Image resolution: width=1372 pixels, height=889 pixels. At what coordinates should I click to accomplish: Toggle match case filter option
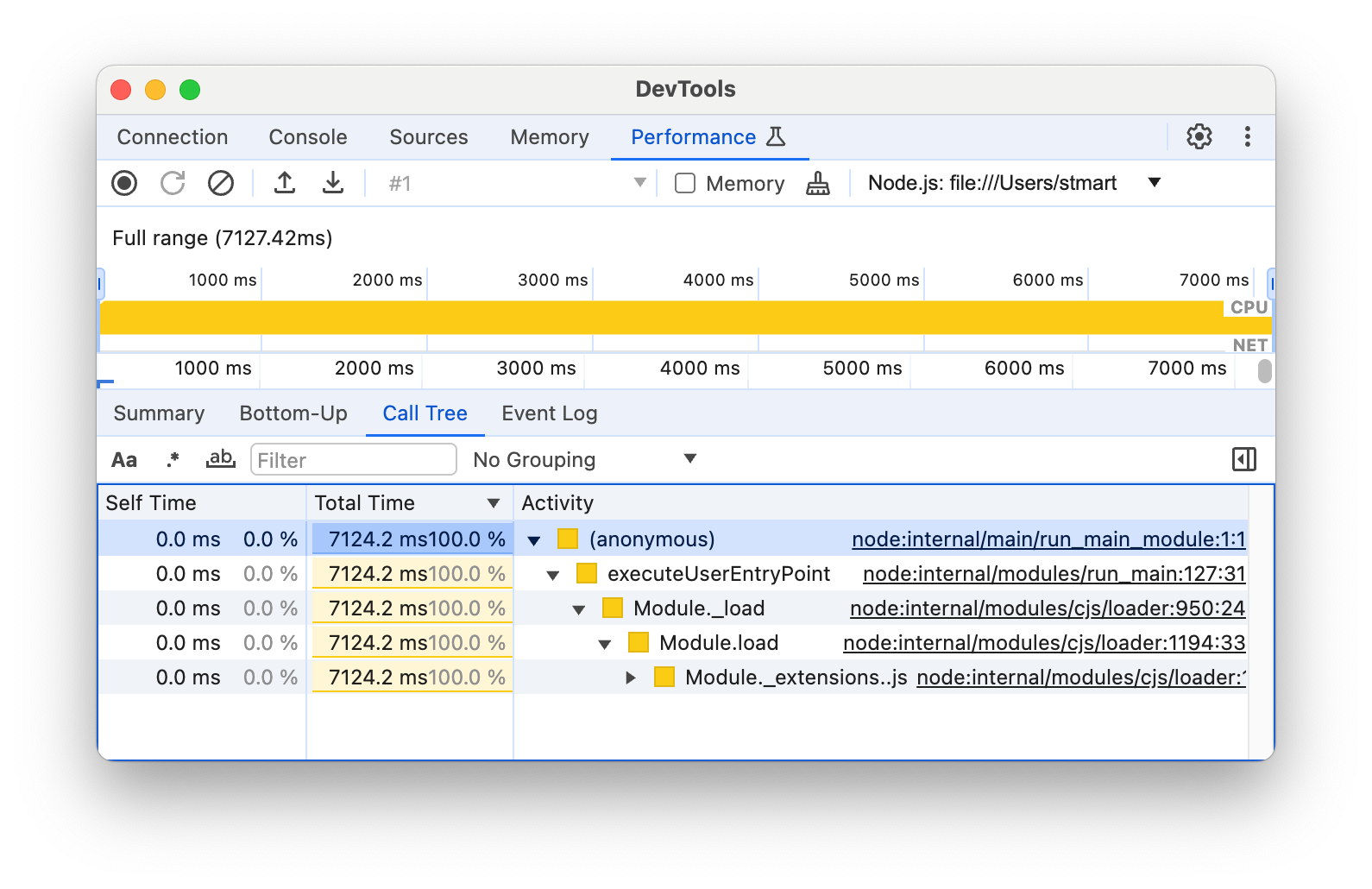click(124, 460)
